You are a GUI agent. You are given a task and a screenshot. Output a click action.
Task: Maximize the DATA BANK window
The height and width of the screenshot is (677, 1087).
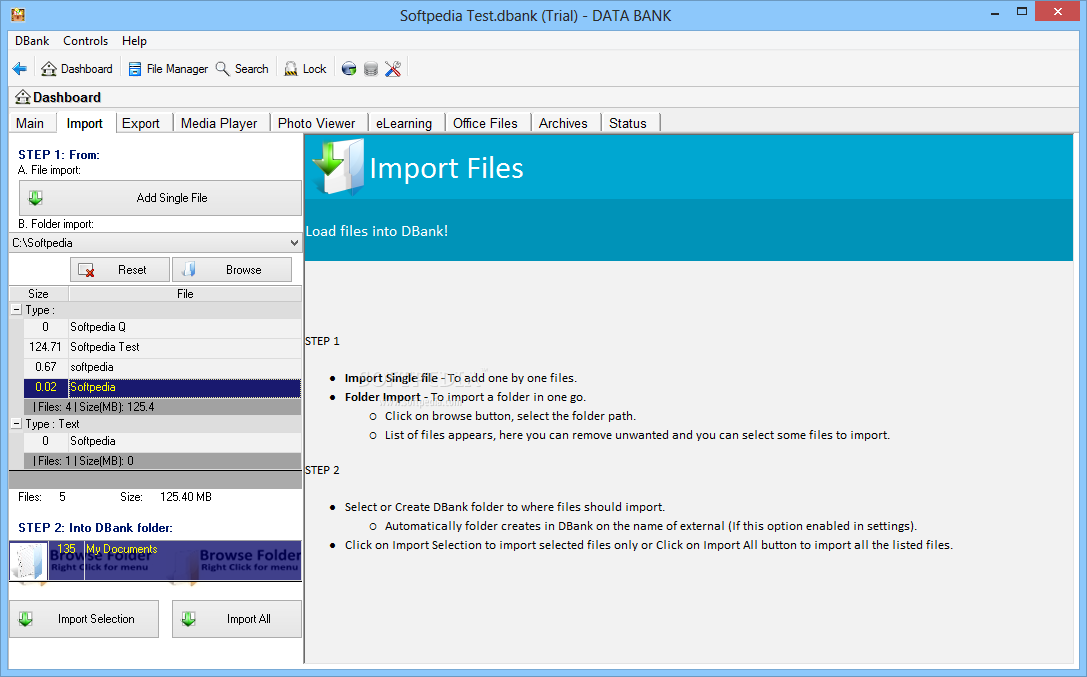click(1022, 12)
